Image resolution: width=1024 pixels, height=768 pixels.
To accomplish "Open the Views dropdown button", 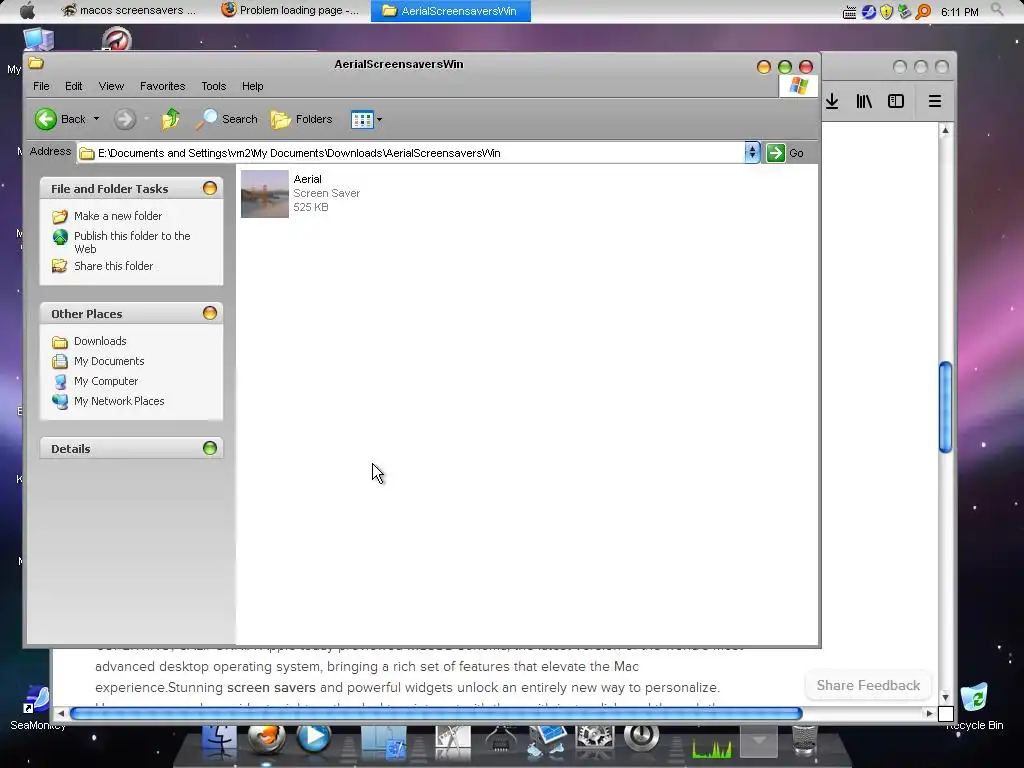I will [x=366, y=120].
